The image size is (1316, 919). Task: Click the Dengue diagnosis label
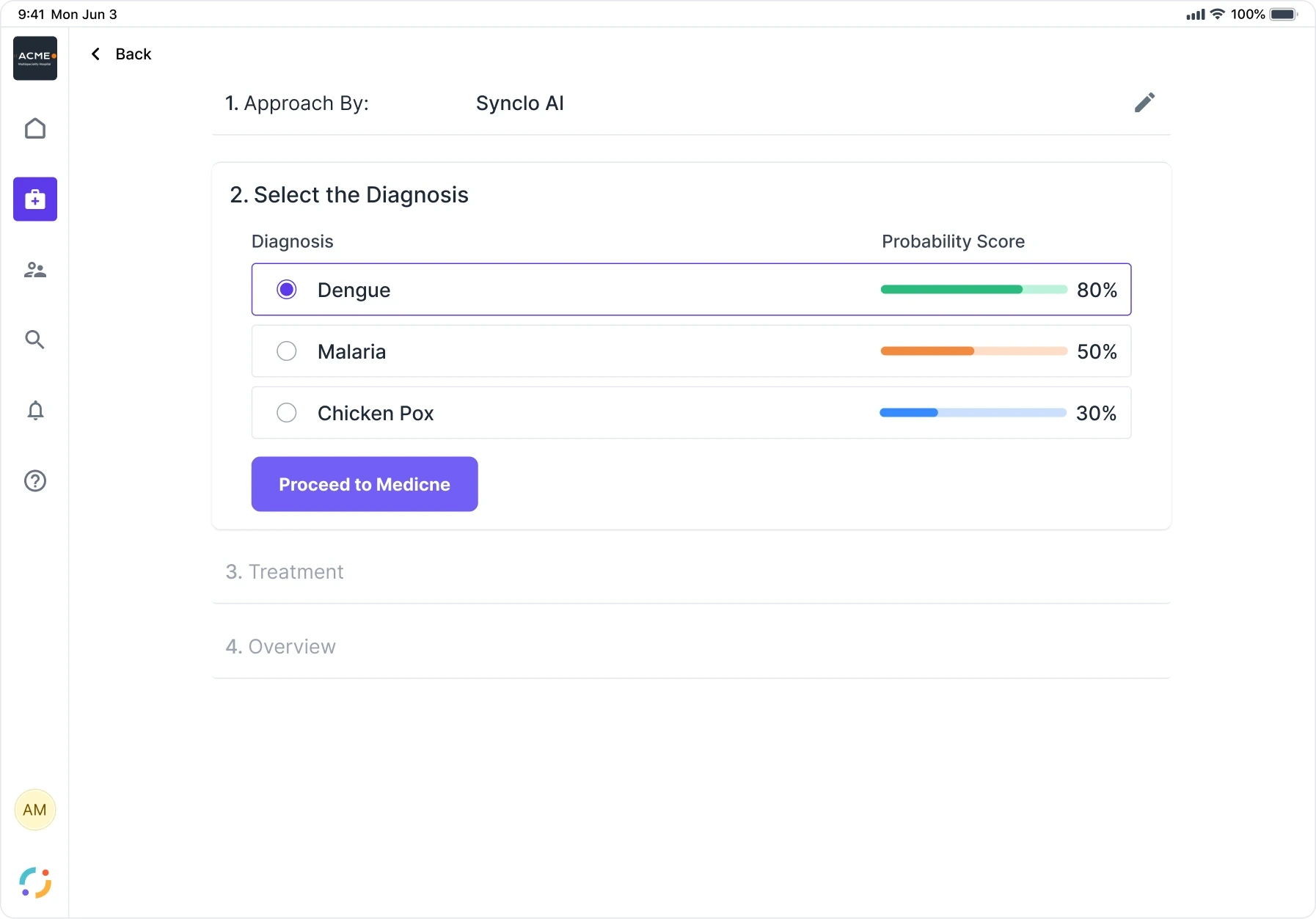[x=354, y=290]
